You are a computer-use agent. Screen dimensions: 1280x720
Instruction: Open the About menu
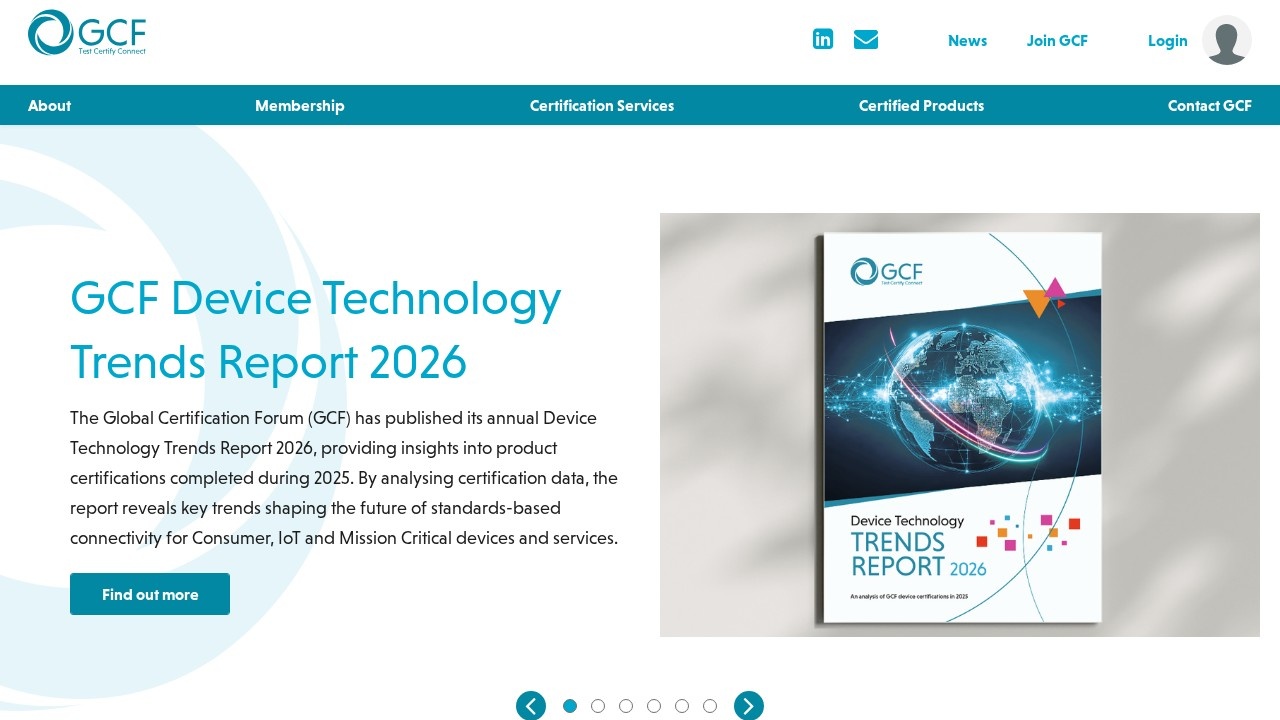(50, 106)
